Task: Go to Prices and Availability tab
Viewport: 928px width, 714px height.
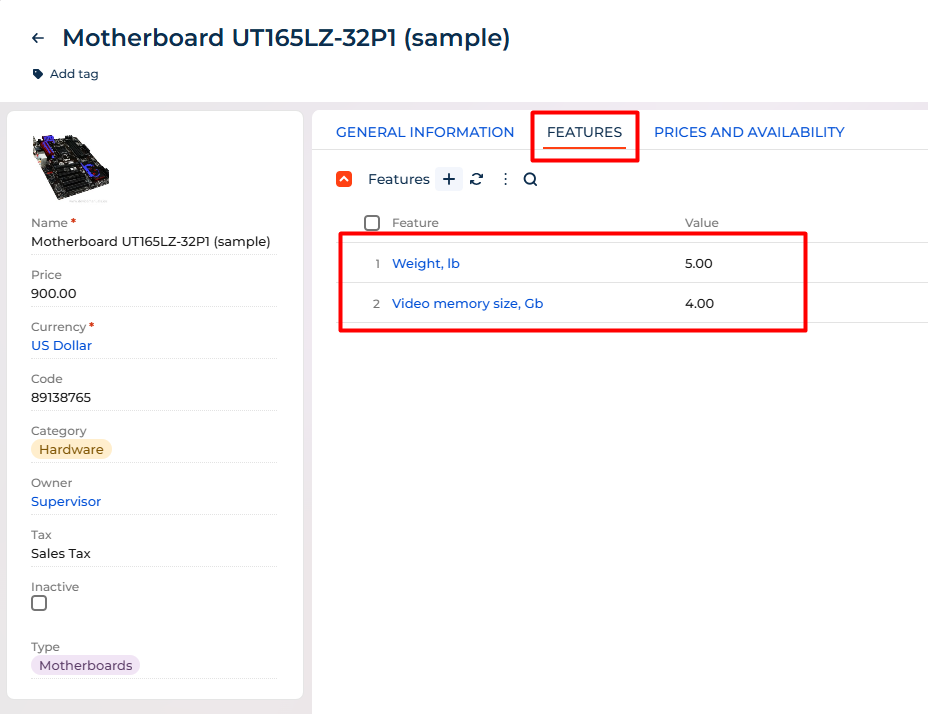Action: click(749, 132)
